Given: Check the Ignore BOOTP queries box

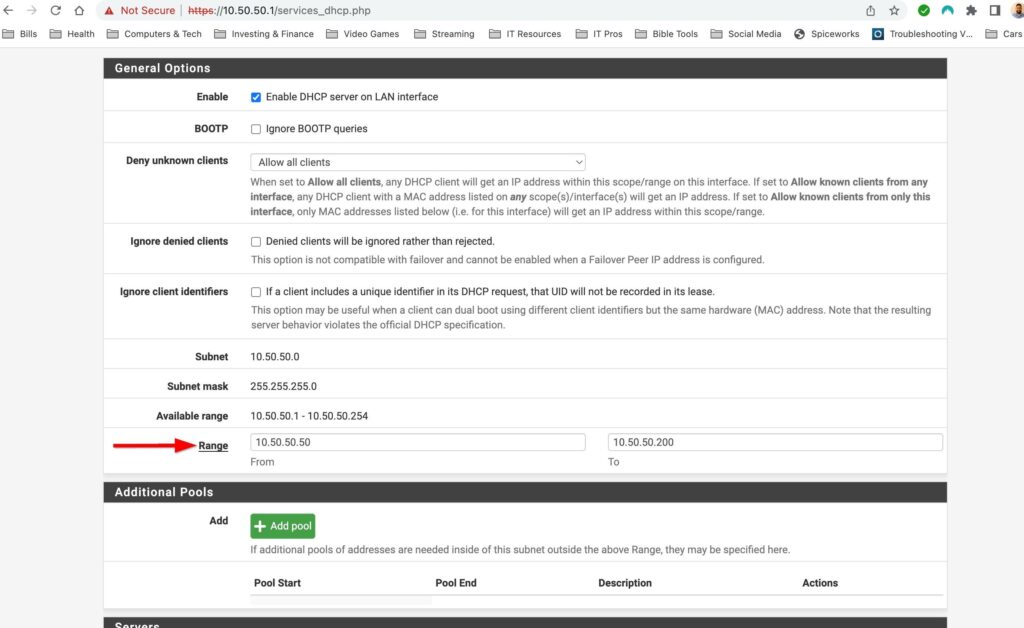Looking at the screenshot, I should click(256, 129).
